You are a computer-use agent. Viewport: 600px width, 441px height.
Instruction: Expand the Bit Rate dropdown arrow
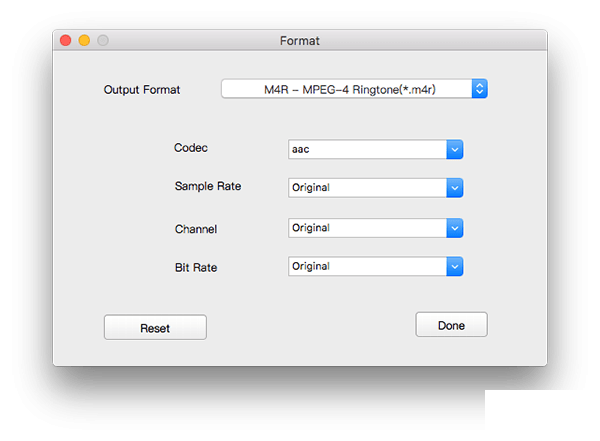[455, 266]
